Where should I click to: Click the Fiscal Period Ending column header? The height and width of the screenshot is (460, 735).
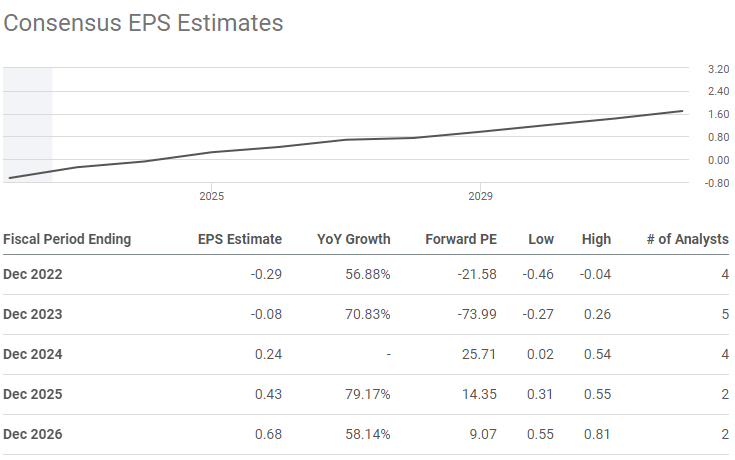click(67, 239)
